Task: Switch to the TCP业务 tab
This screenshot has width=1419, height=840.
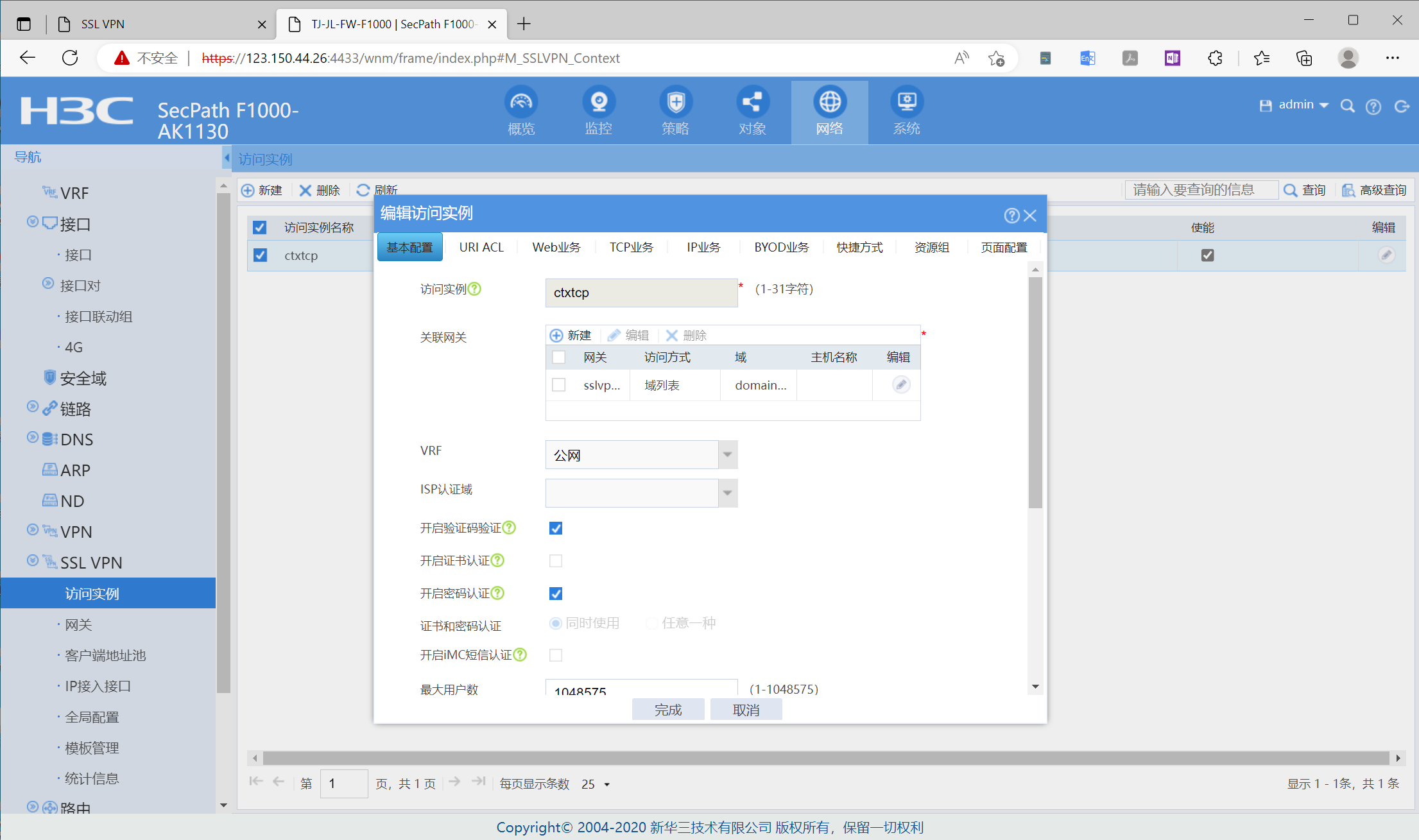Action: click(631, 248)
